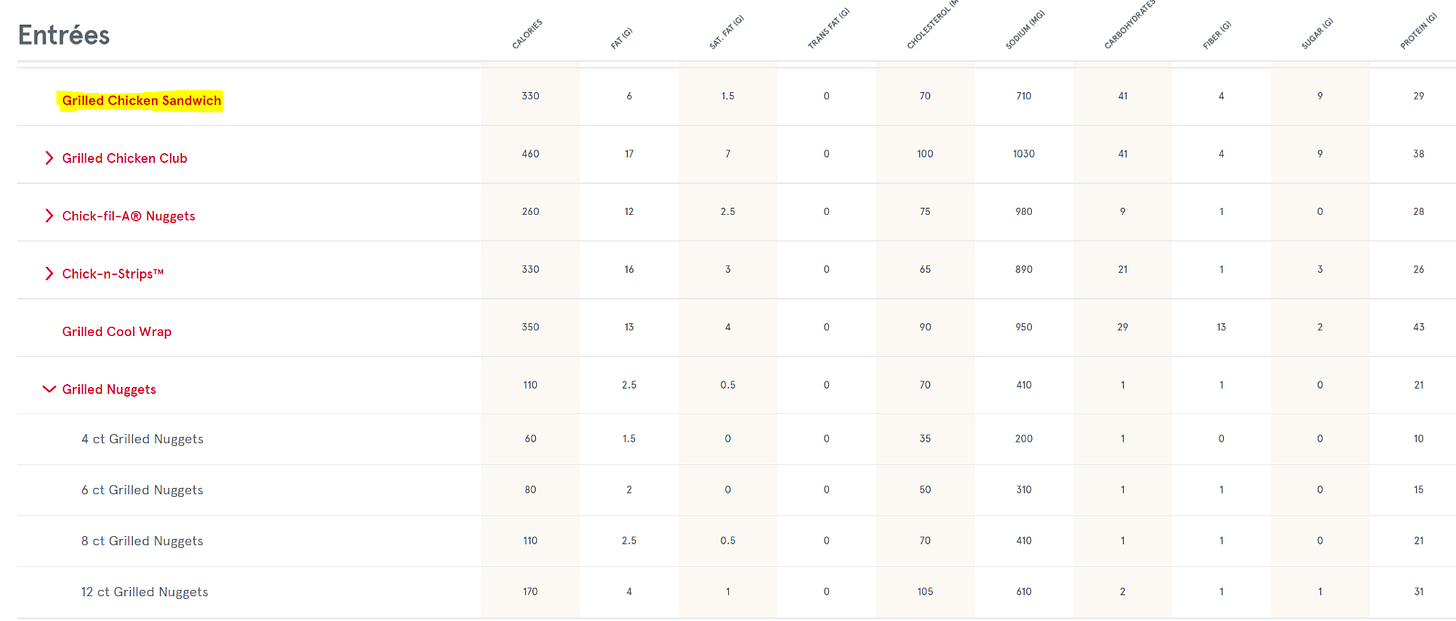Click calories 60 for 4 ct Grilled Nuggets
This screenshot has width=1456, height=621.
pos(530,439)
